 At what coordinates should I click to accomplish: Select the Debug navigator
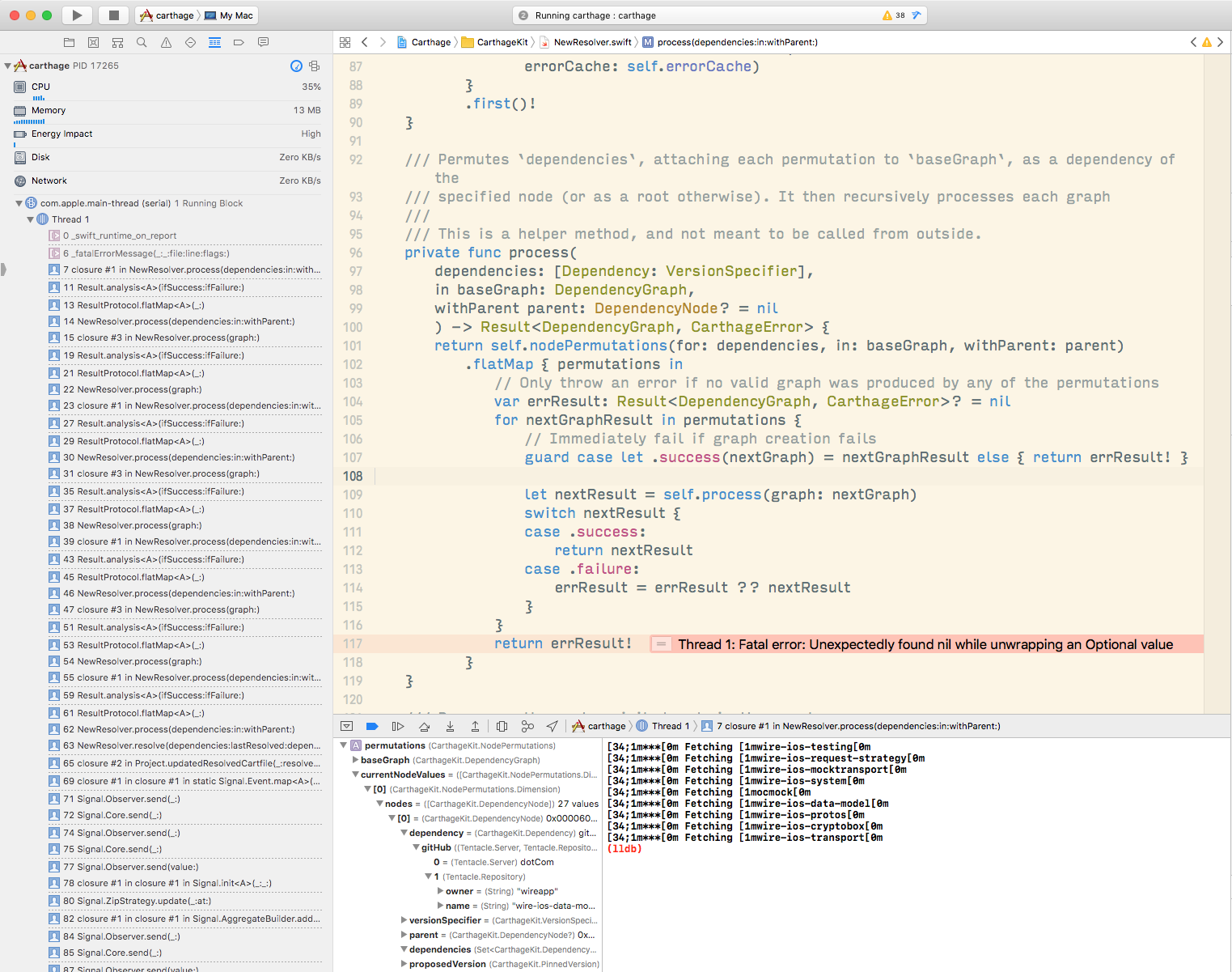(x=214, y=42)
